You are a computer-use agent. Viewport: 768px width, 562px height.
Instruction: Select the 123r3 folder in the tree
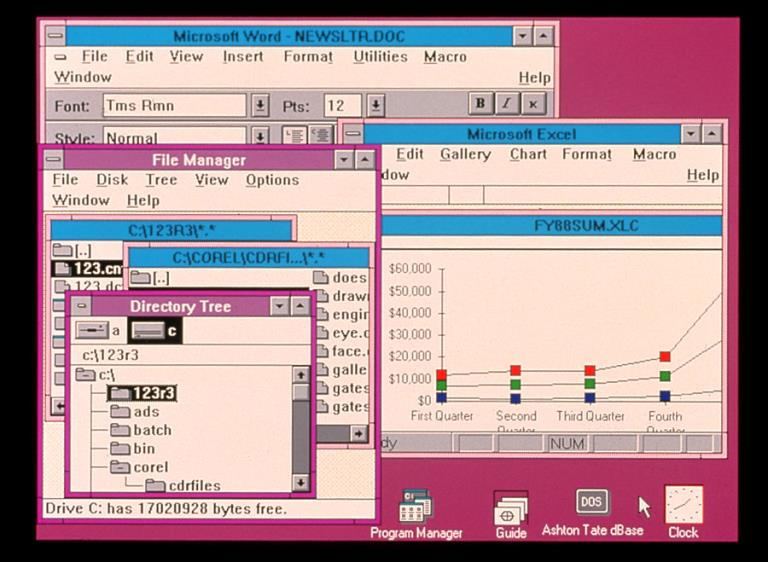pos(142,393)
